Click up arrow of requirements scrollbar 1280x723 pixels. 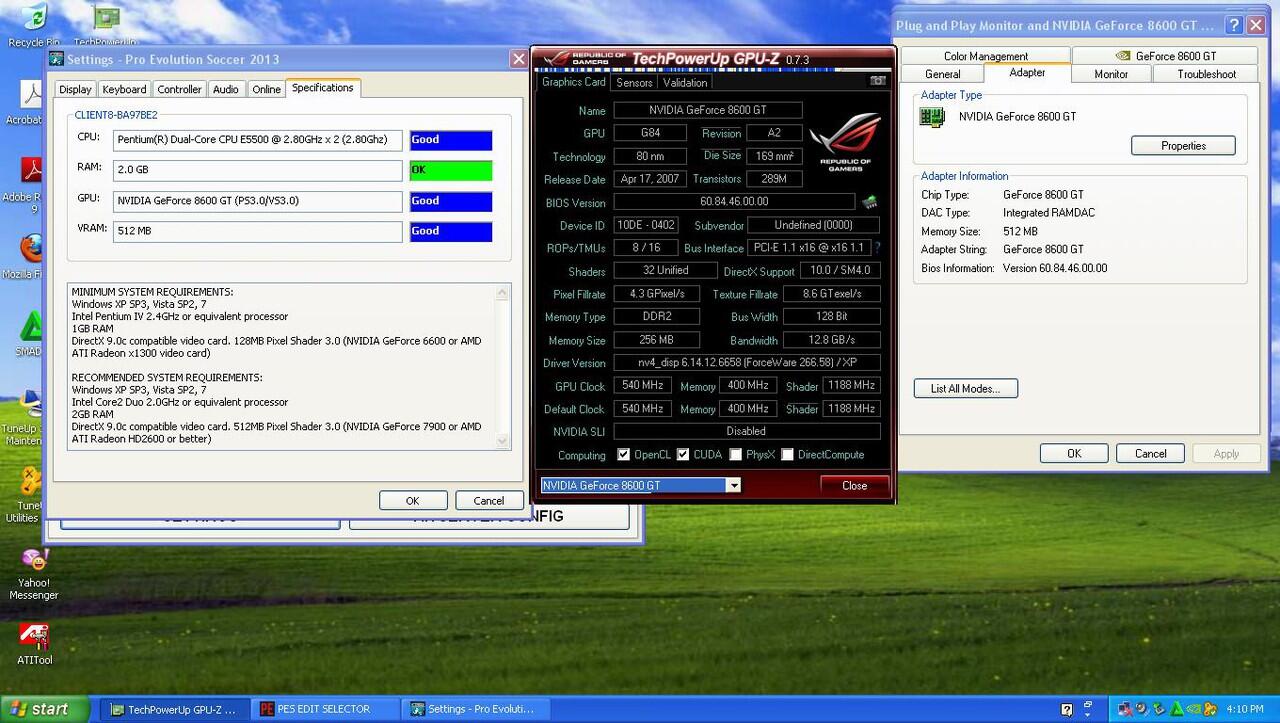pyautogui.click(x=502, y=292)
